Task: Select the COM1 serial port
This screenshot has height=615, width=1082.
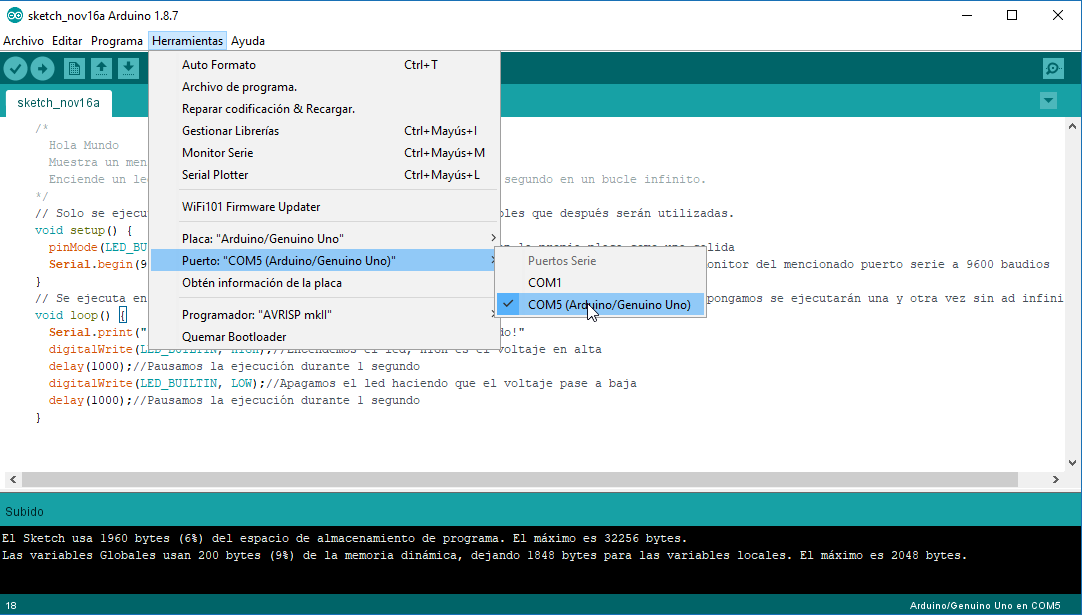Action: pyautogui.click(x=600, y=283)
